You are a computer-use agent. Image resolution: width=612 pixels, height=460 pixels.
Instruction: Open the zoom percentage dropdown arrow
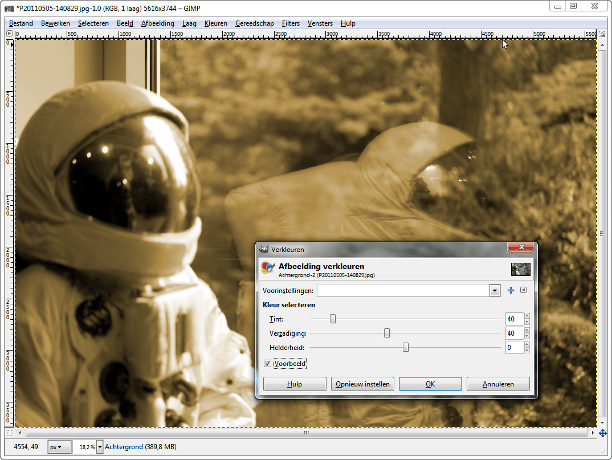(x=100, y=447)
